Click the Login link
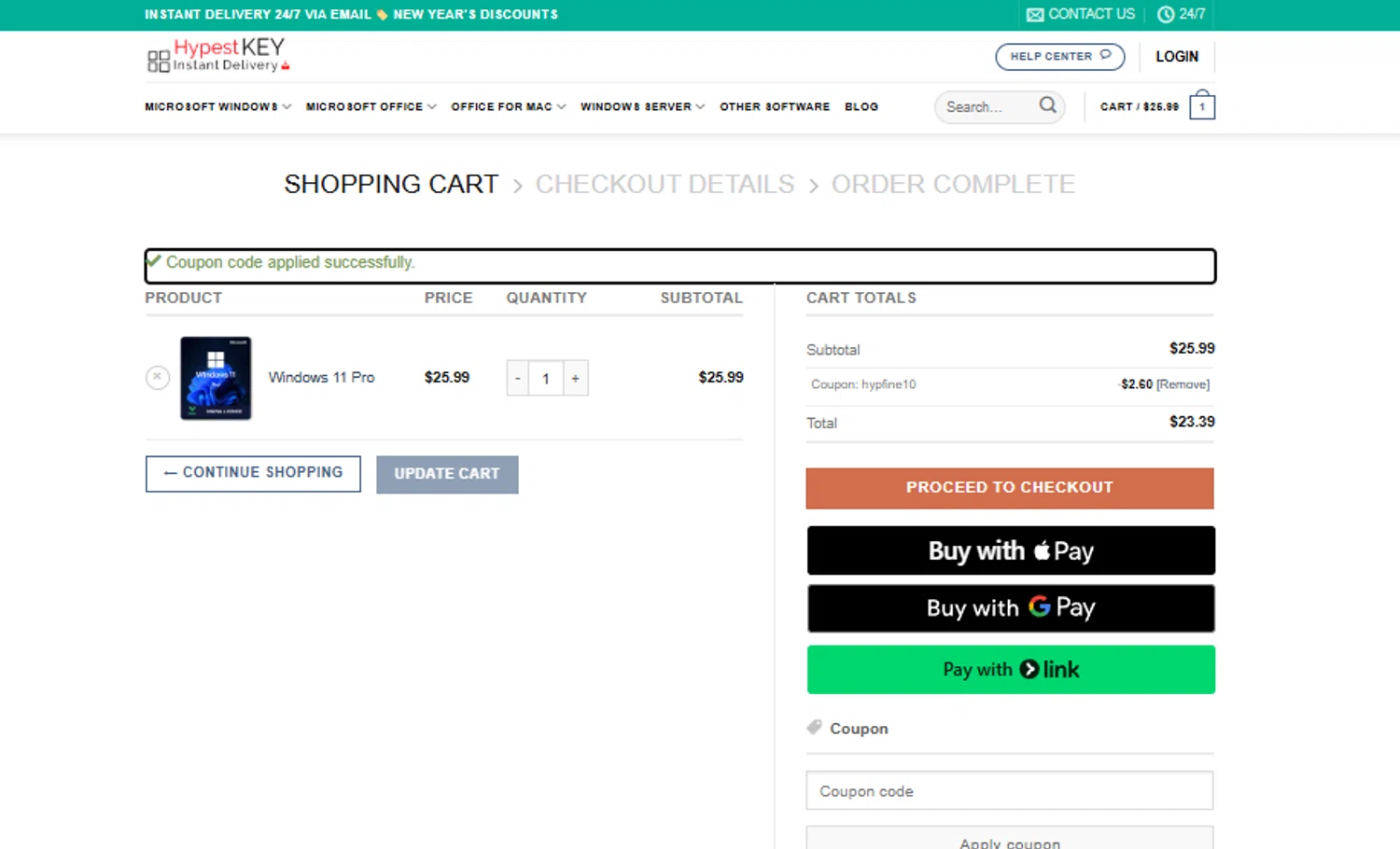The height and width of the screenshot is (849, 1400). pos(1177,56)
